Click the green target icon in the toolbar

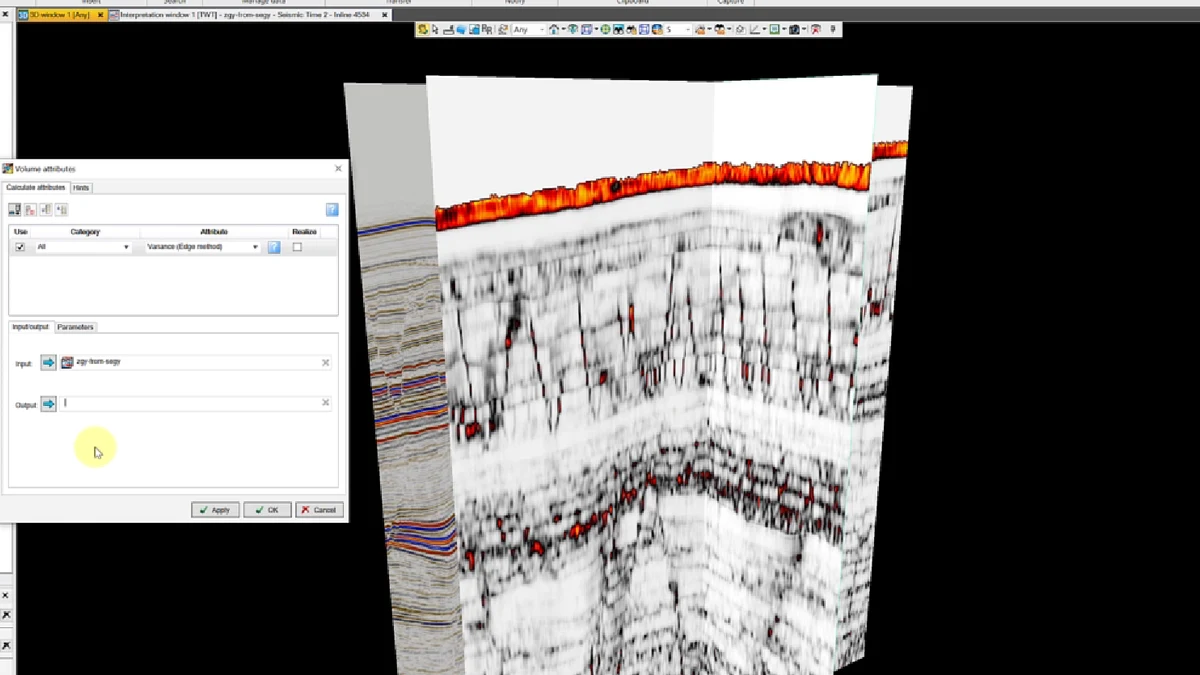604,30
